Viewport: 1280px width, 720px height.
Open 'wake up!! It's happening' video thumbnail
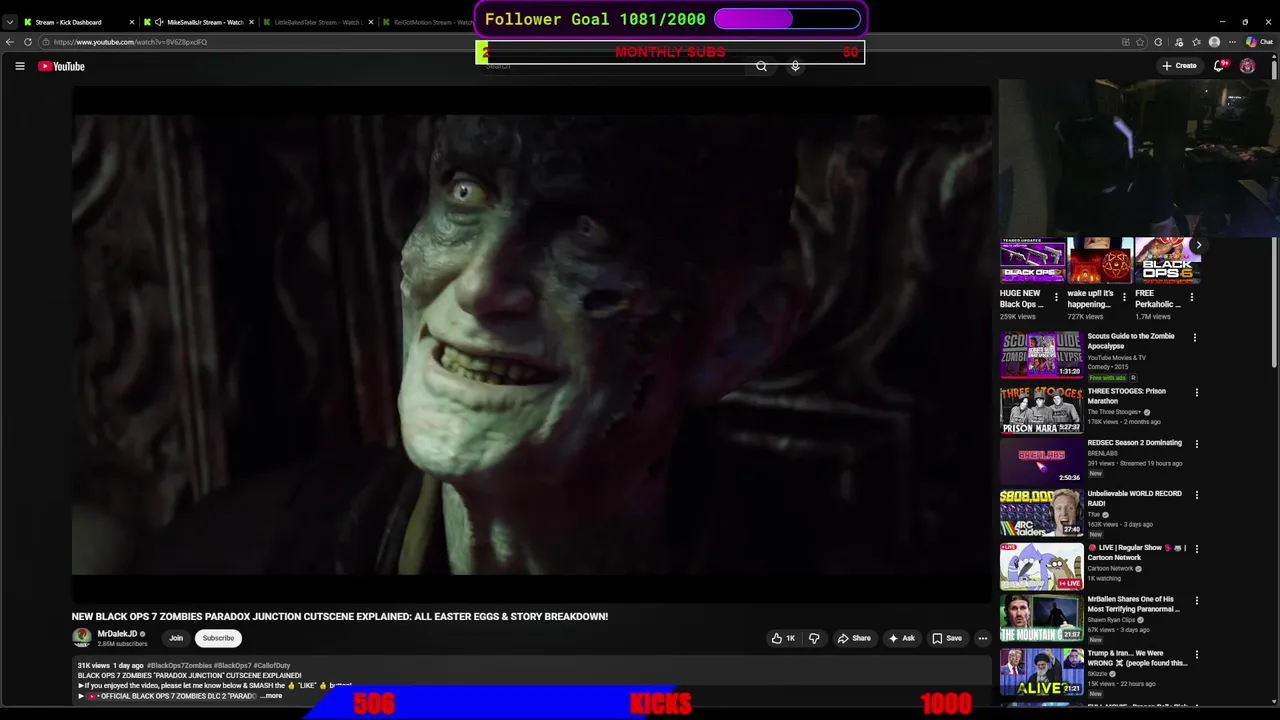pos(1100,260)
